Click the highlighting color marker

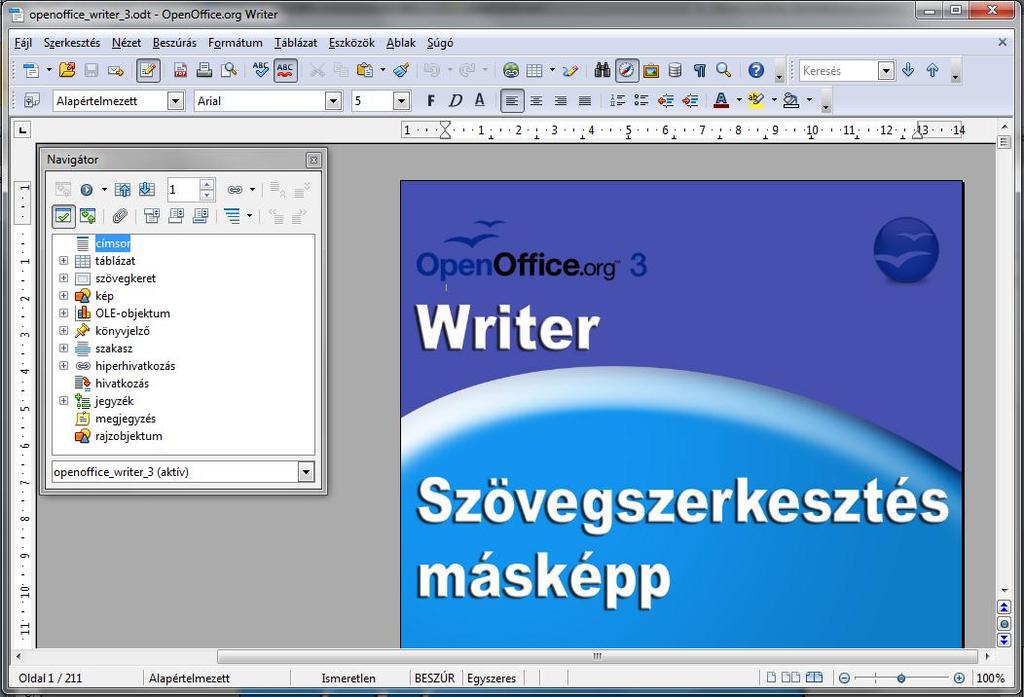click(756, 101)
